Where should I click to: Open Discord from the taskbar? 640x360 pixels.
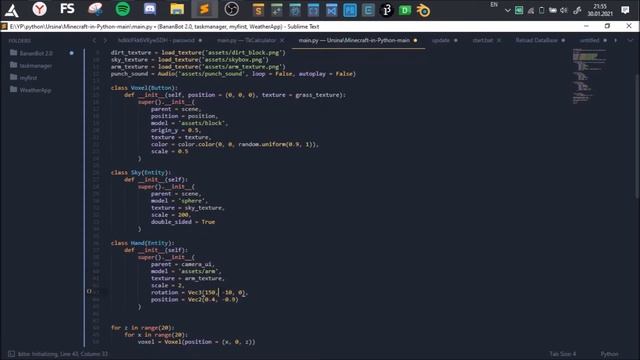(x=150, y=9)
